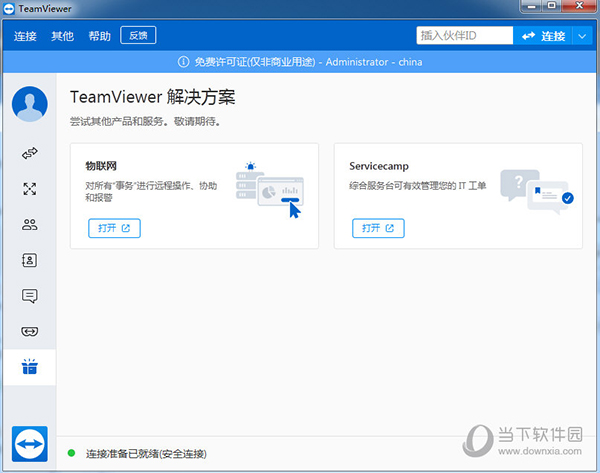This screenshot has width=600, height=473.
Task: Select the Remote Control arrows sidebar icon
Action: pyautogui.click(x=29, y=153)
